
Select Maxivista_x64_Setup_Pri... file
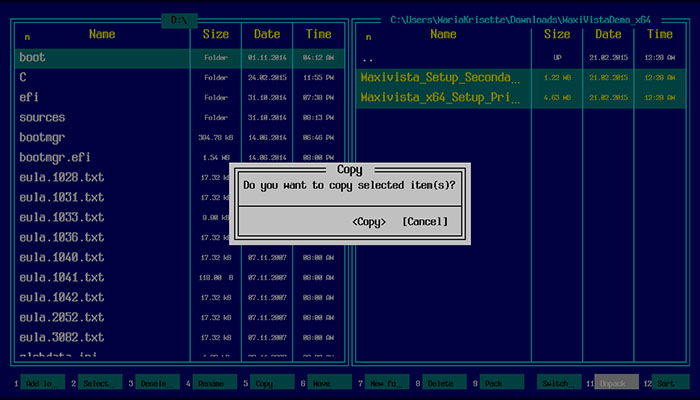[x=521, y=97]
